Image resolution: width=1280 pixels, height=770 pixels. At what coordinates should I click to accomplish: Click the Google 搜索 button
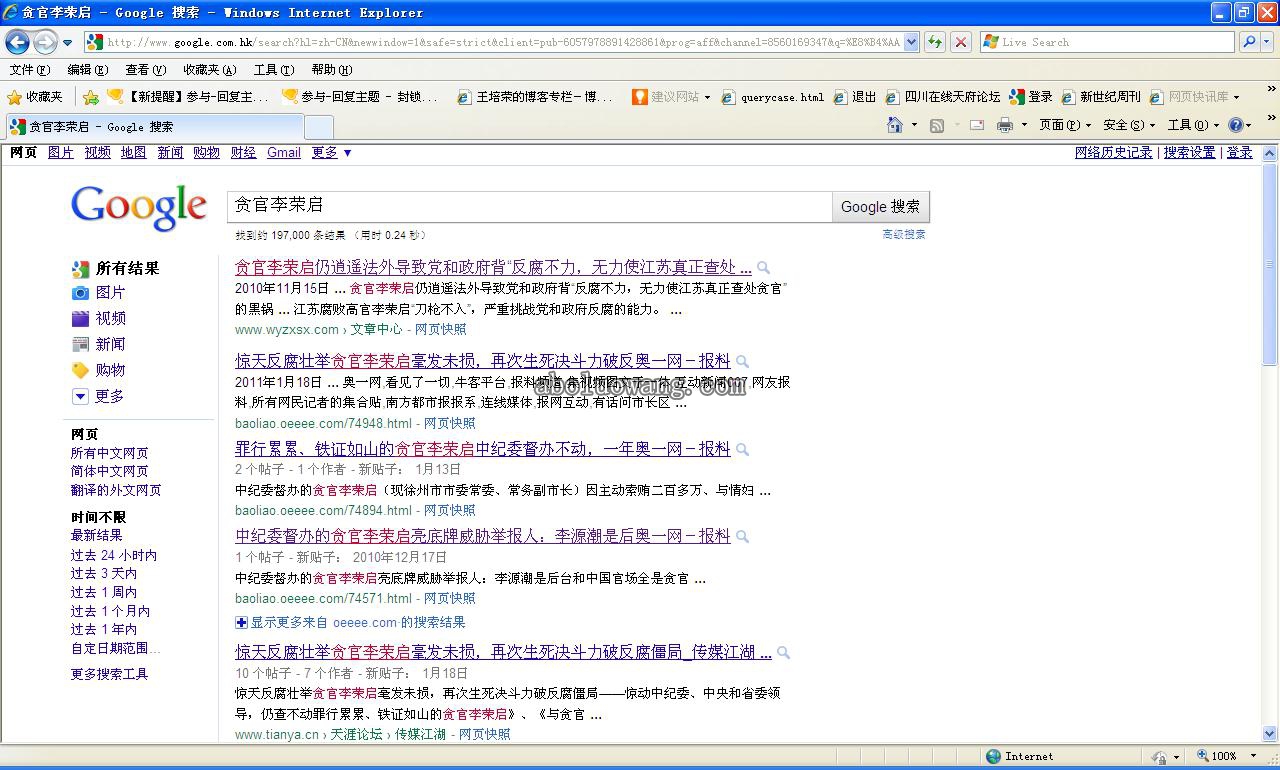(880, 207)
